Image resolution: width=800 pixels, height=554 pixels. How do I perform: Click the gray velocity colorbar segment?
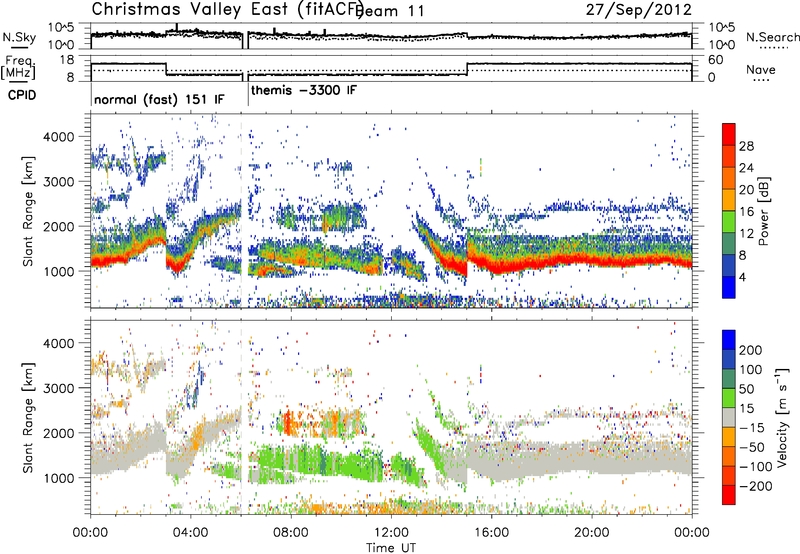[729, 417]
